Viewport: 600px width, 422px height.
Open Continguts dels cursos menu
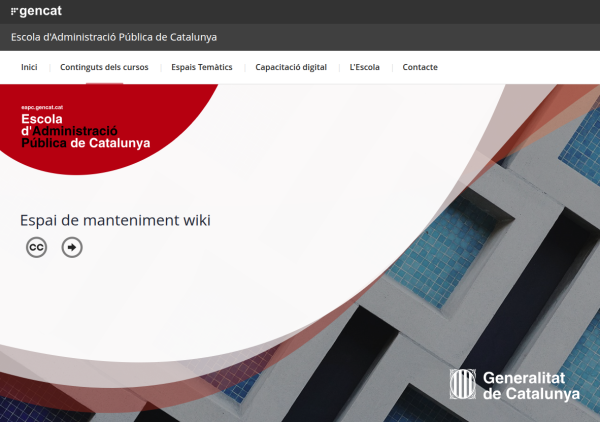pyautogui.click(x=104, y=67)
